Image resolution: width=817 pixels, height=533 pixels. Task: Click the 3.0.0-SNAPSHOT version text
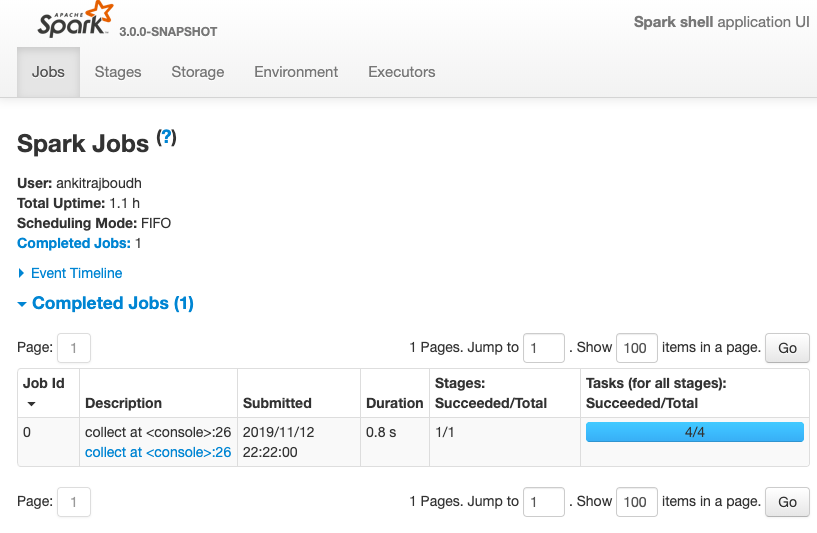(168, 32)
